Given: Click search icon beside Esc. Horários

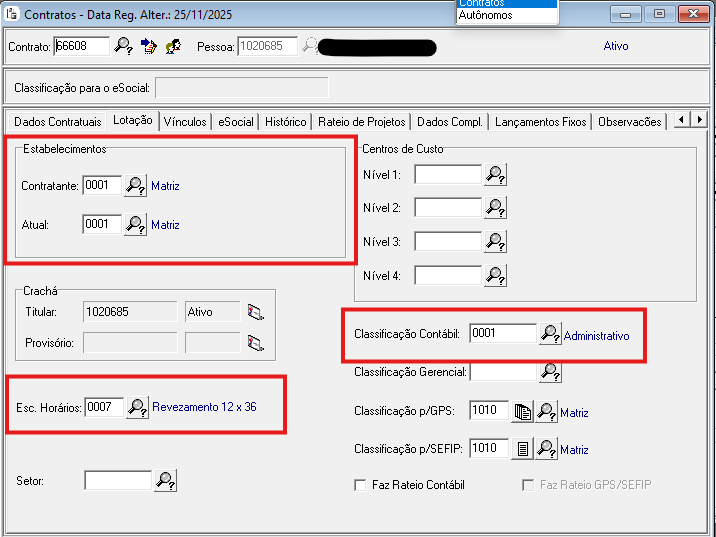Looking at the screenshot, I should coord(137,407).
